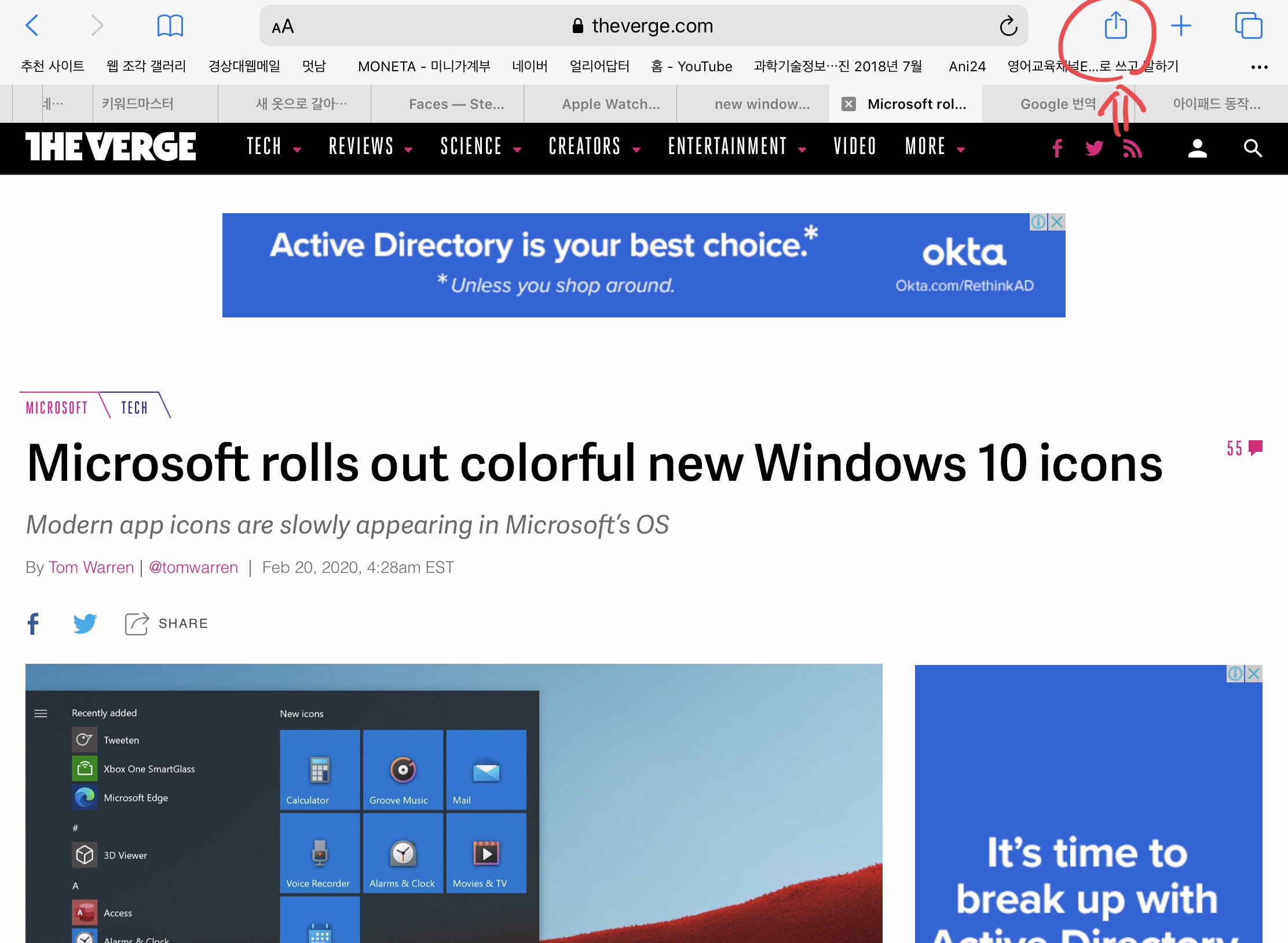This screenshot has height=943, width=1288.
Task: Open the MICROSOFT category tag
Action: click(57, 408)
